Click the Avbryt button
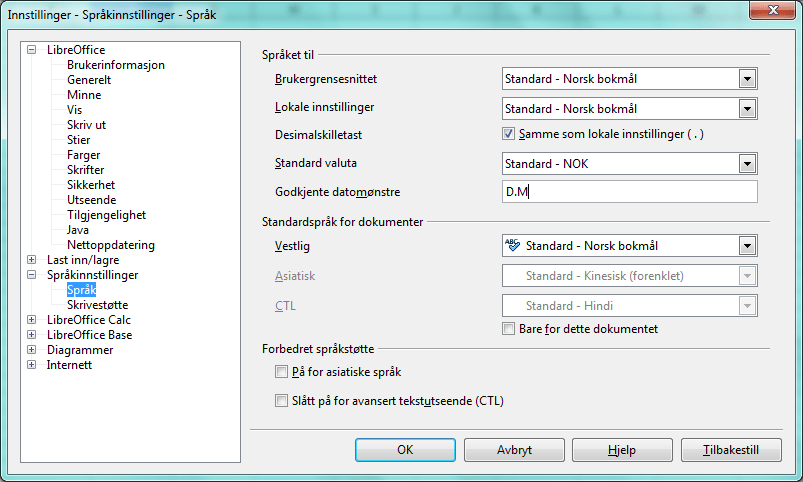This screenshot has height=482, width=803. pyautogui.click(x=514, y=450)
